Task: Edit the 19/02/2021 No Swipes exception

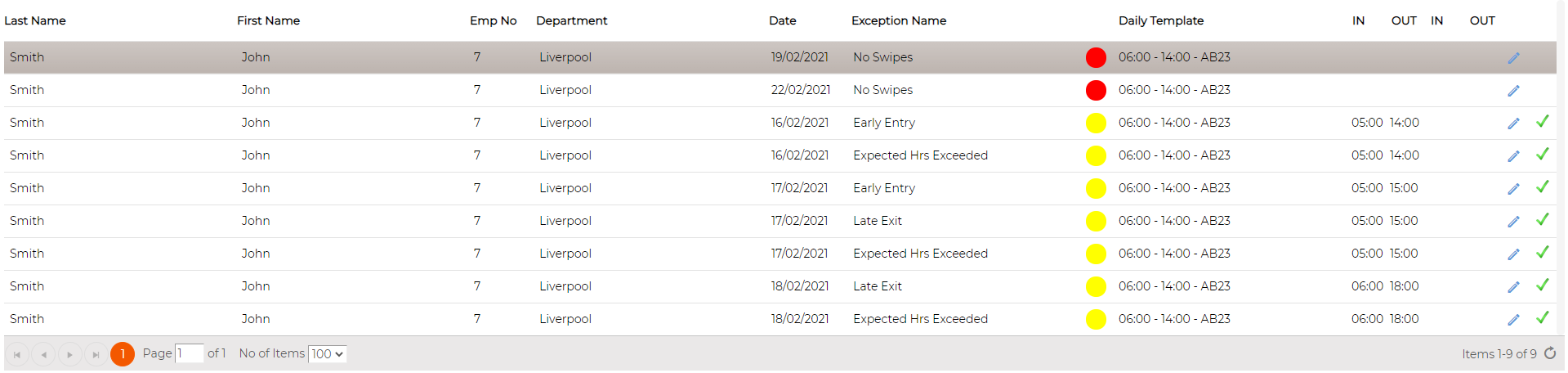Action: 1513,58
